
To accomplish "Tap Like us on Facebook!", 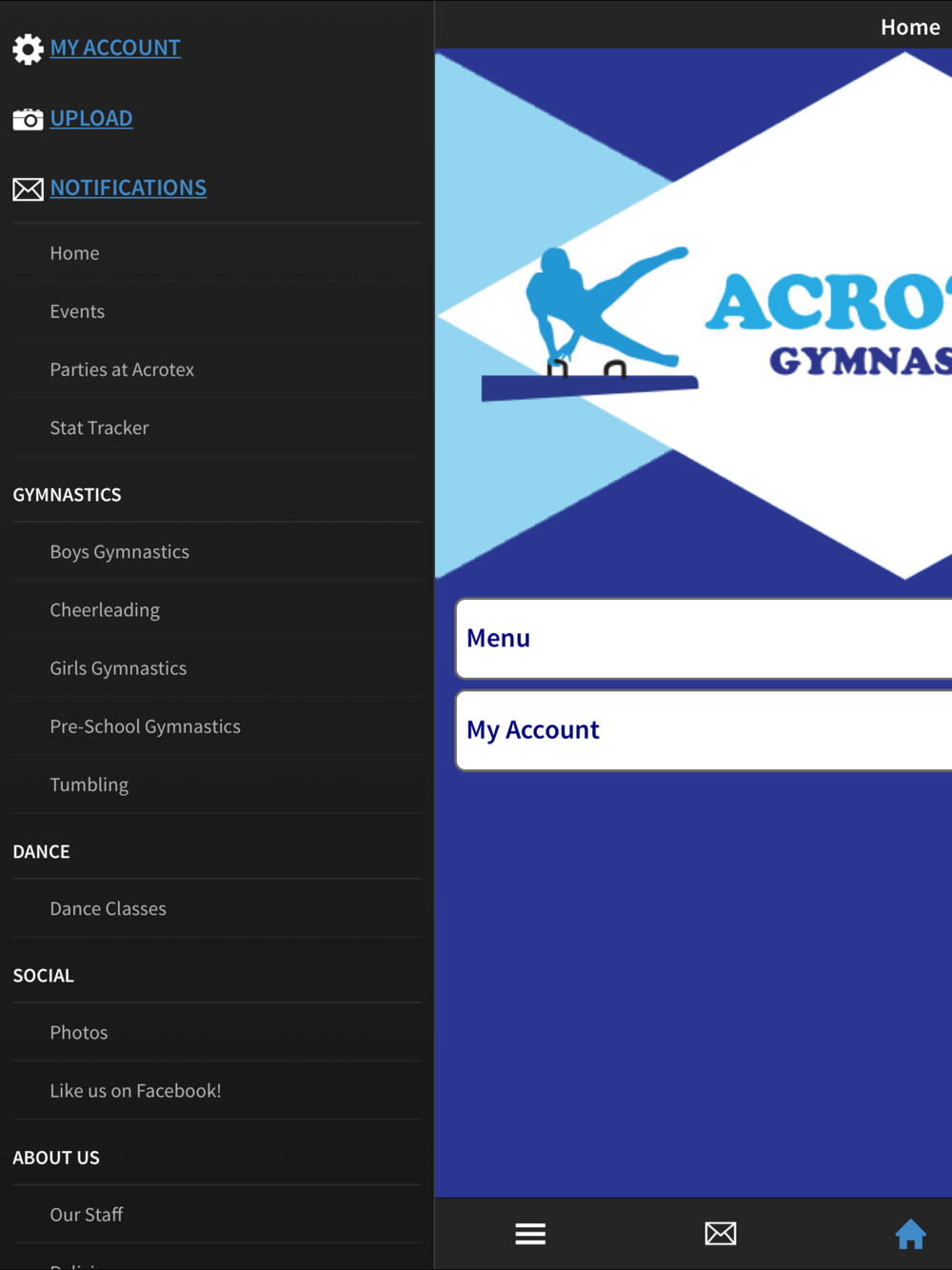I will point(217,1090).
